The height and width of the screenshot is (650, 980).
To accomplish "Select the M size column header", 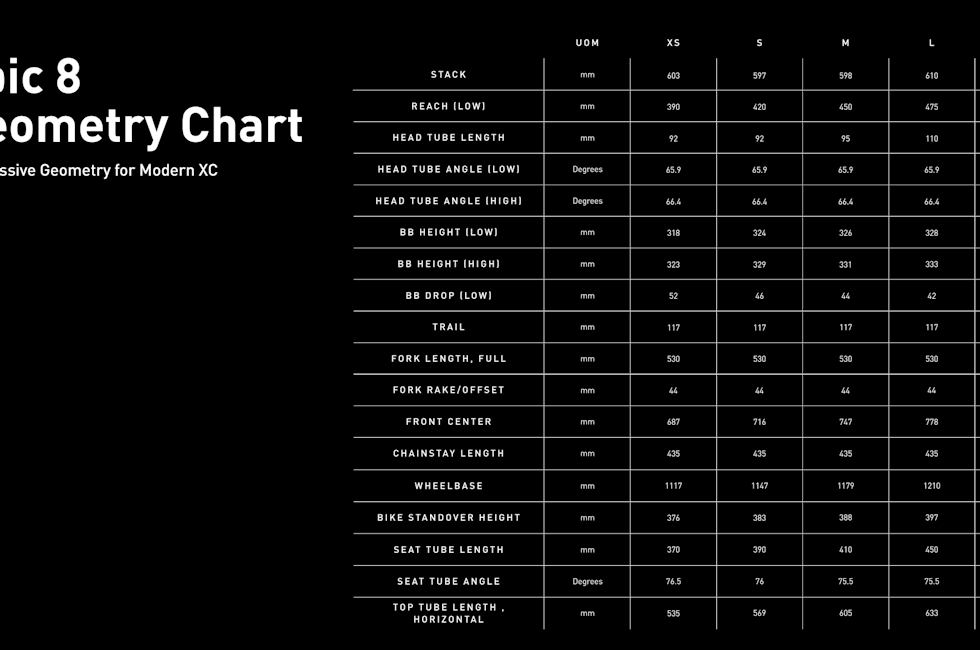I will coord(846,43).
